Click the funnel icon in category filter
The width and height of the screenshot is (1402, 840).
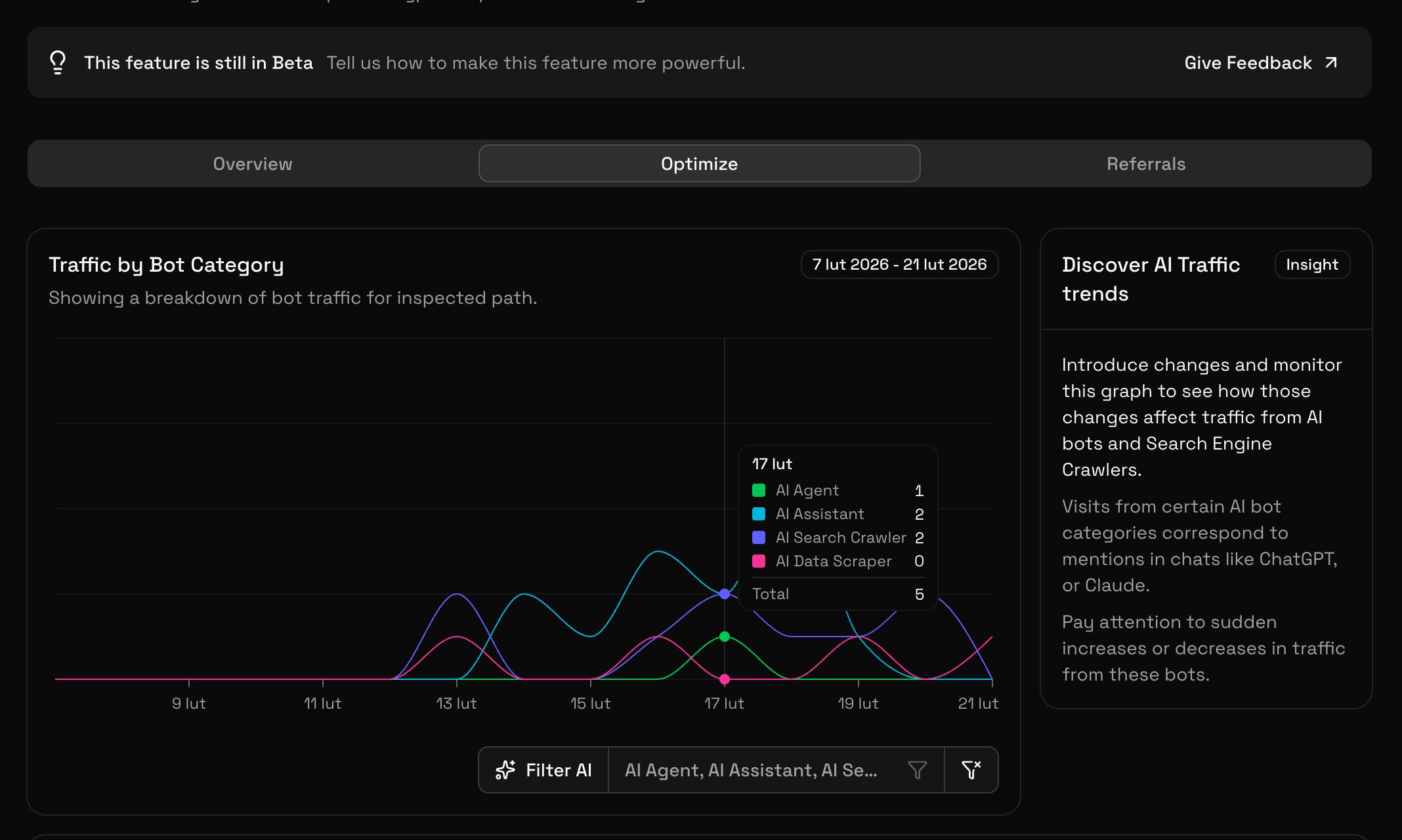pos(917,770)
